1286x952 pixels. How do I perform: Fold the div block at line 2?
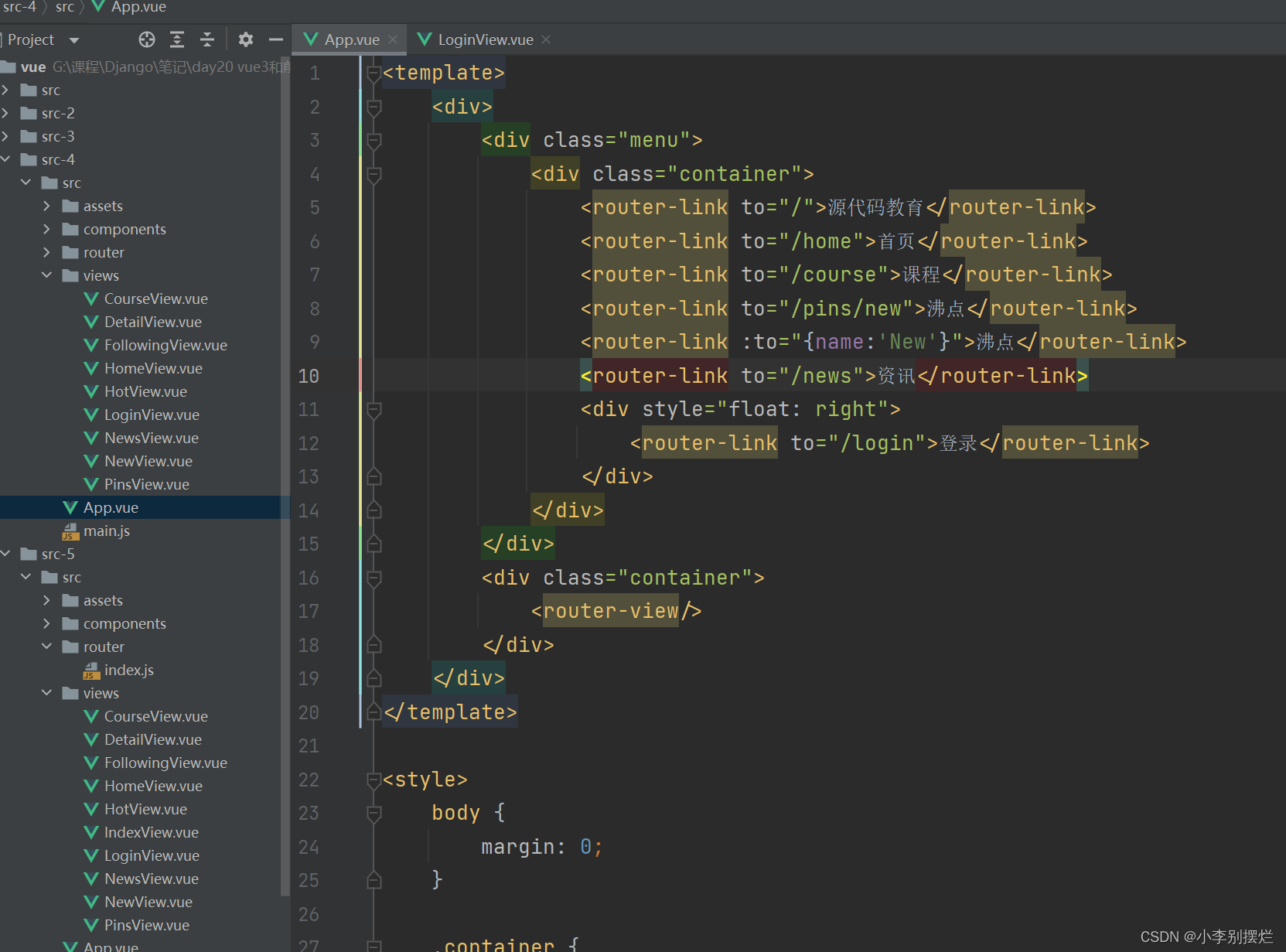coord(374,107)
